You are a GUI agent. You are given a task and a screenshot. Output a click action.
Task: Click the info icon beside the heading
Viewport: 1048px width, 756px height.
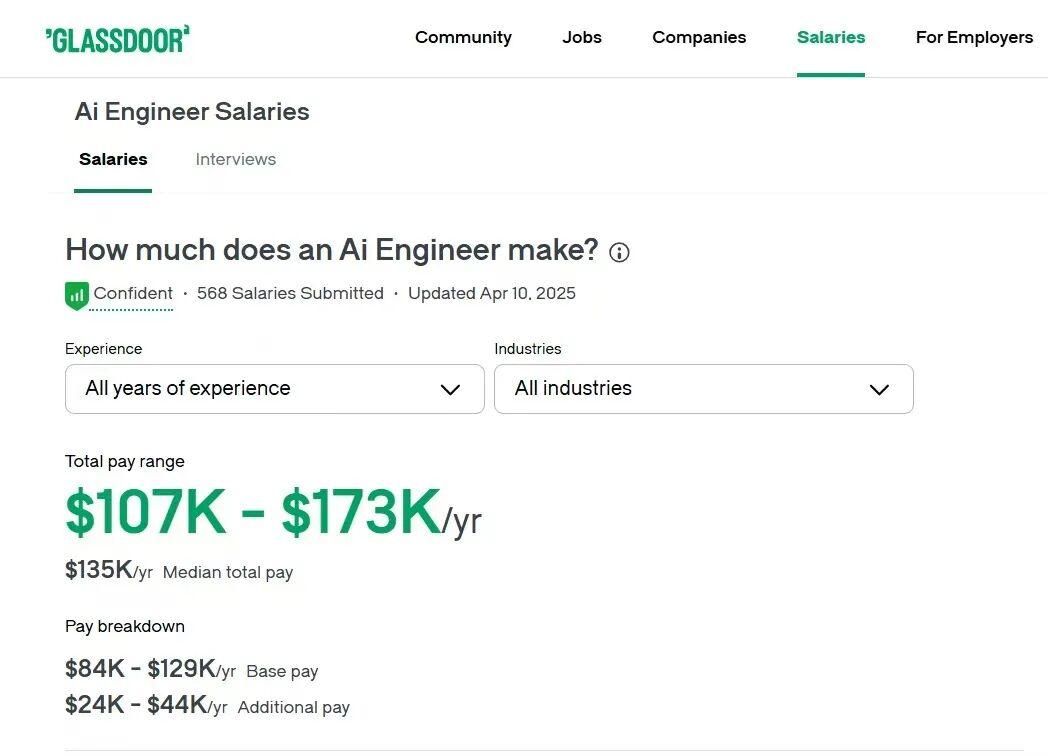point(620,252)
